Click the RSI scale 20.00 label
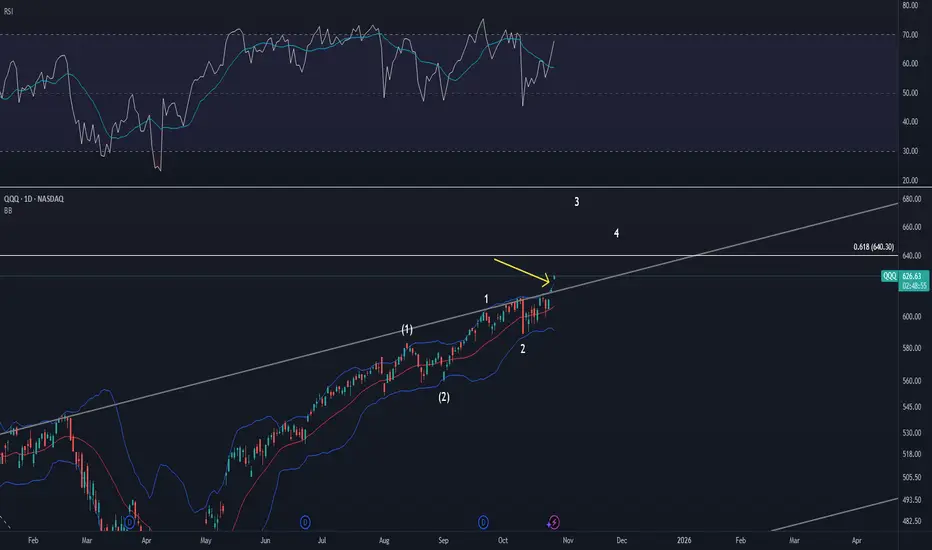 pos(910,181)
